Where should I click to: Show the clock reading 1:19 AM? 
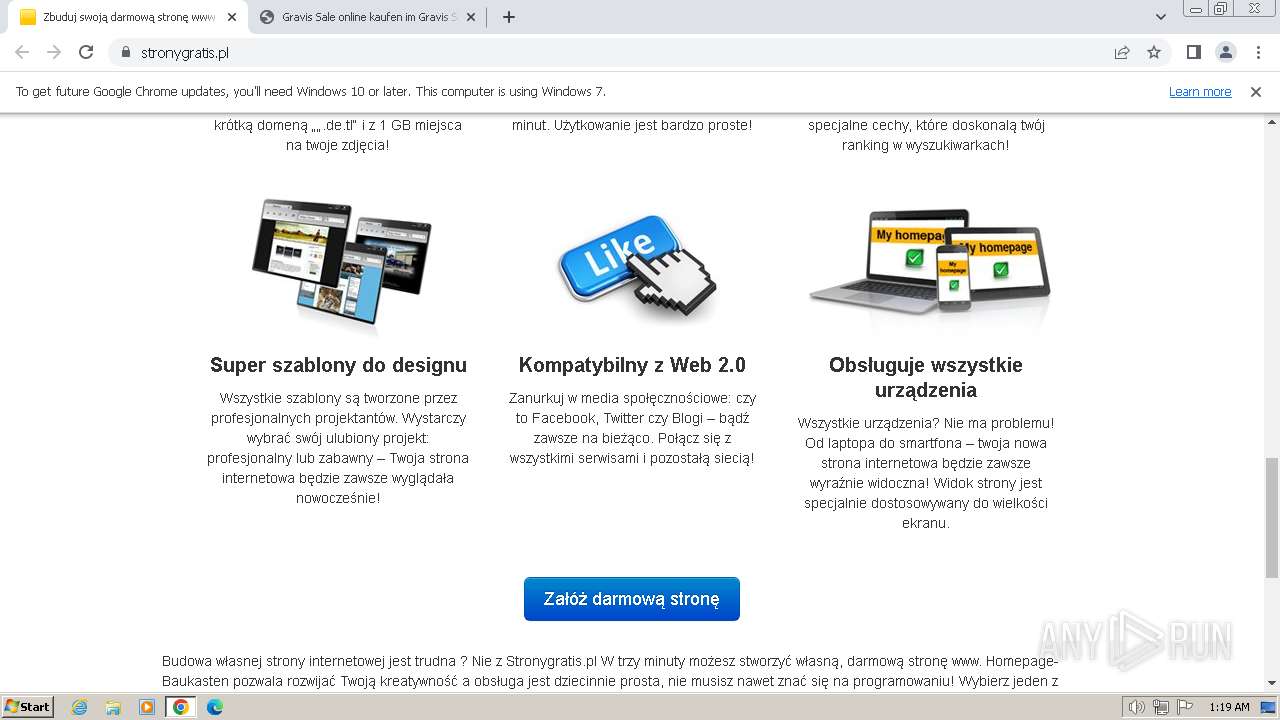(x=1229, y=707)
